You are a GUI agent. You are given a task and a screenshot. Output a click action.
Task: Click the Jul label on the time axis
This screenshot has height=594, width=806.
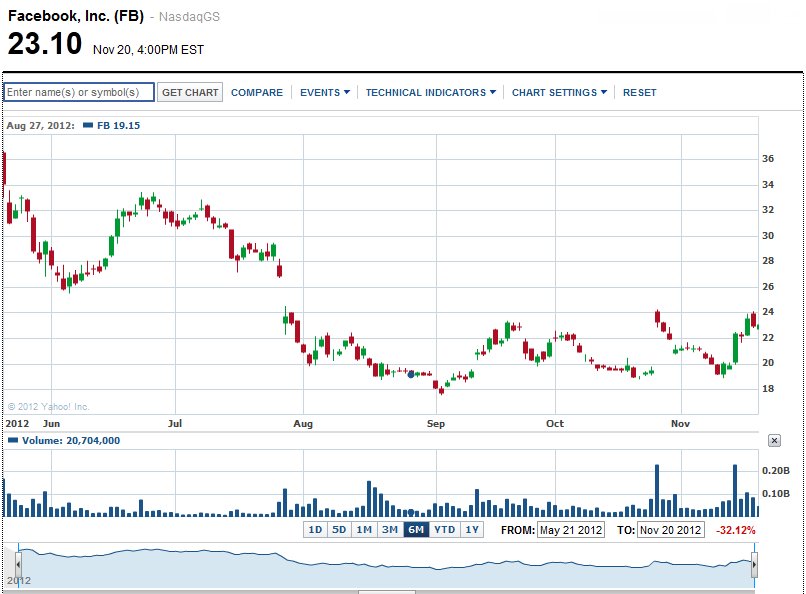click(x=175, y=423)
